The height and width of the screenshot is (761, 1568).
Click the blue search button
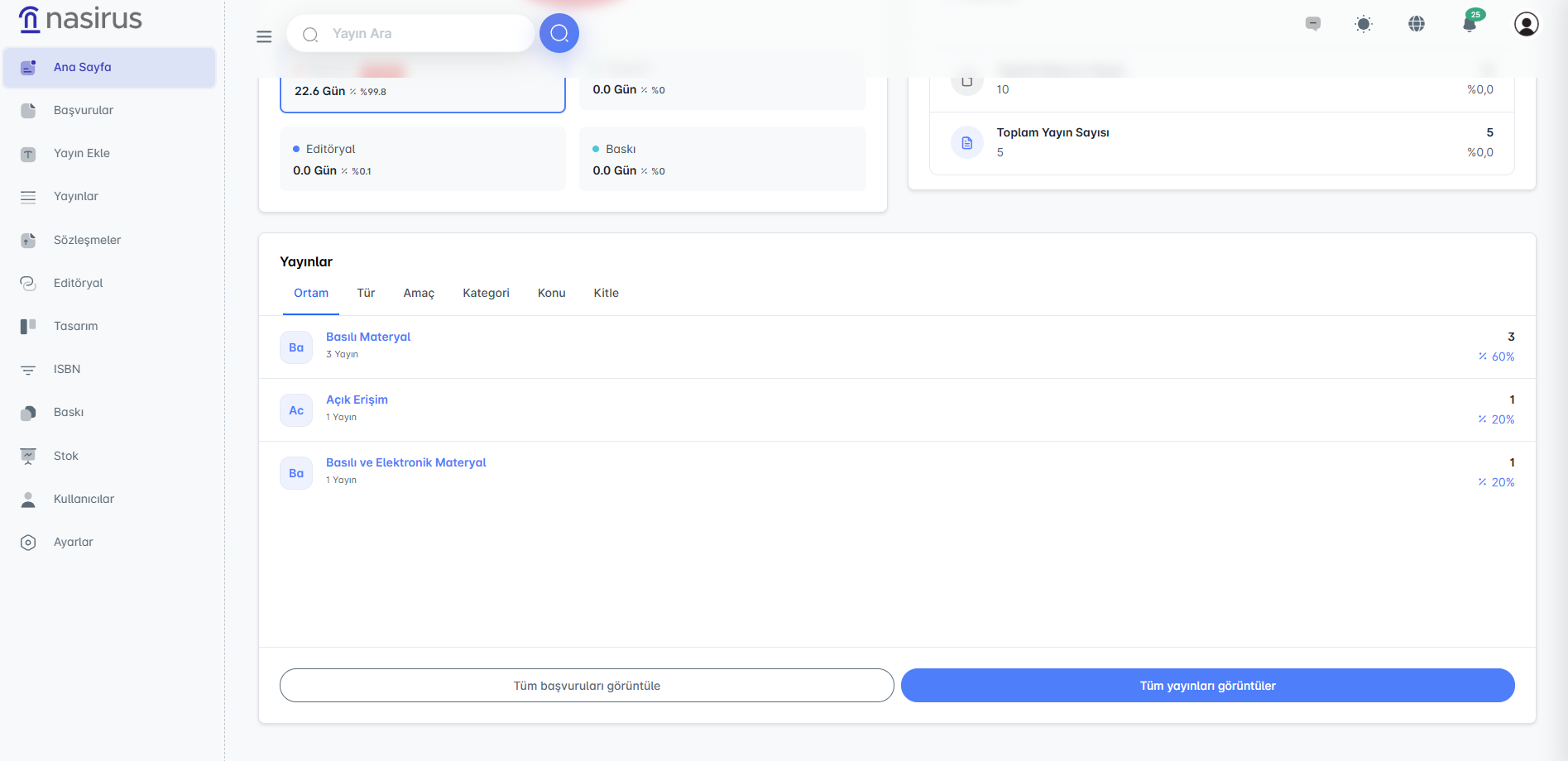click(x=559, y=33)
